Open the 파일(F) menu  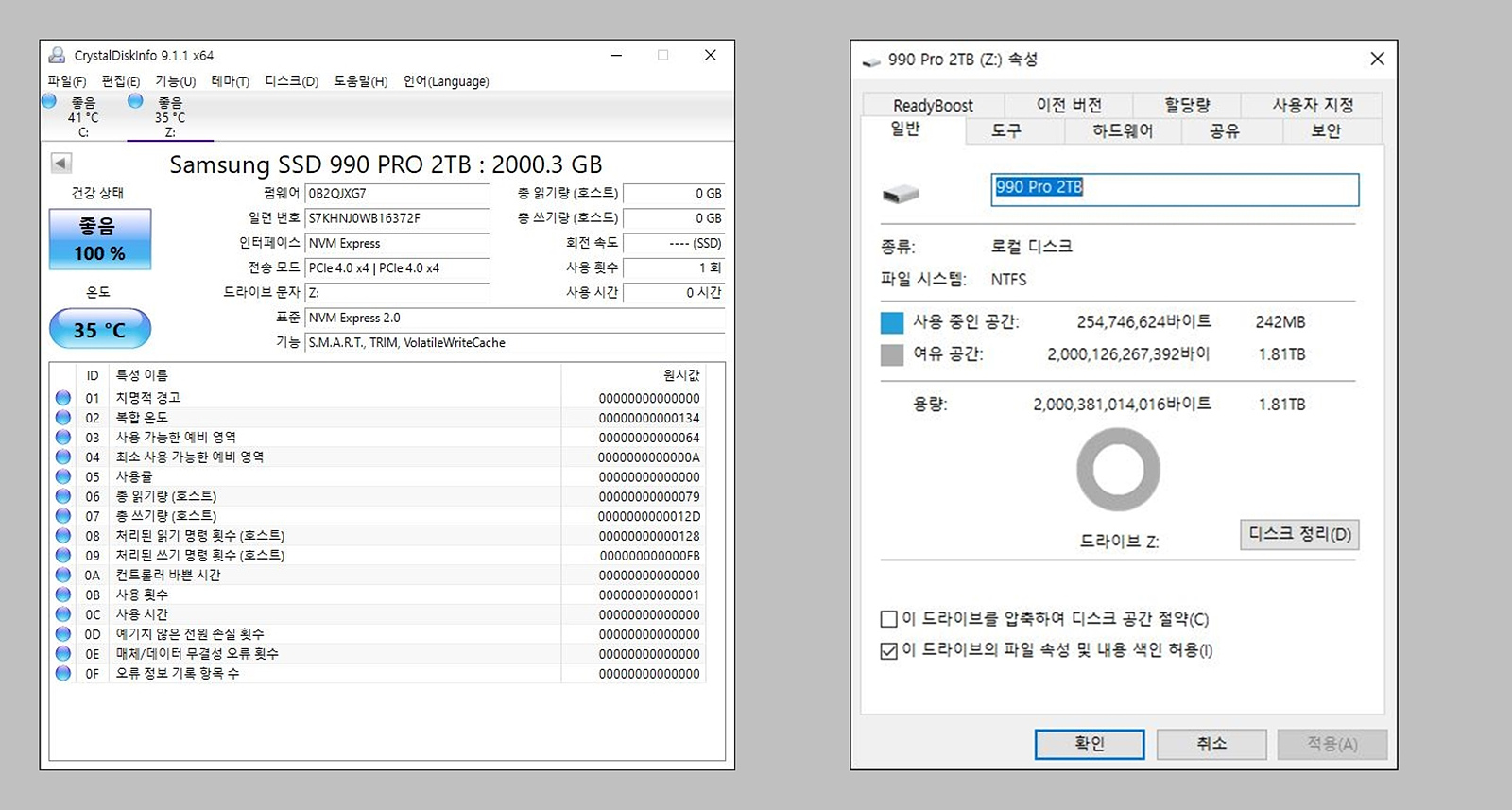pyautogui.click(x=66, y=81)
